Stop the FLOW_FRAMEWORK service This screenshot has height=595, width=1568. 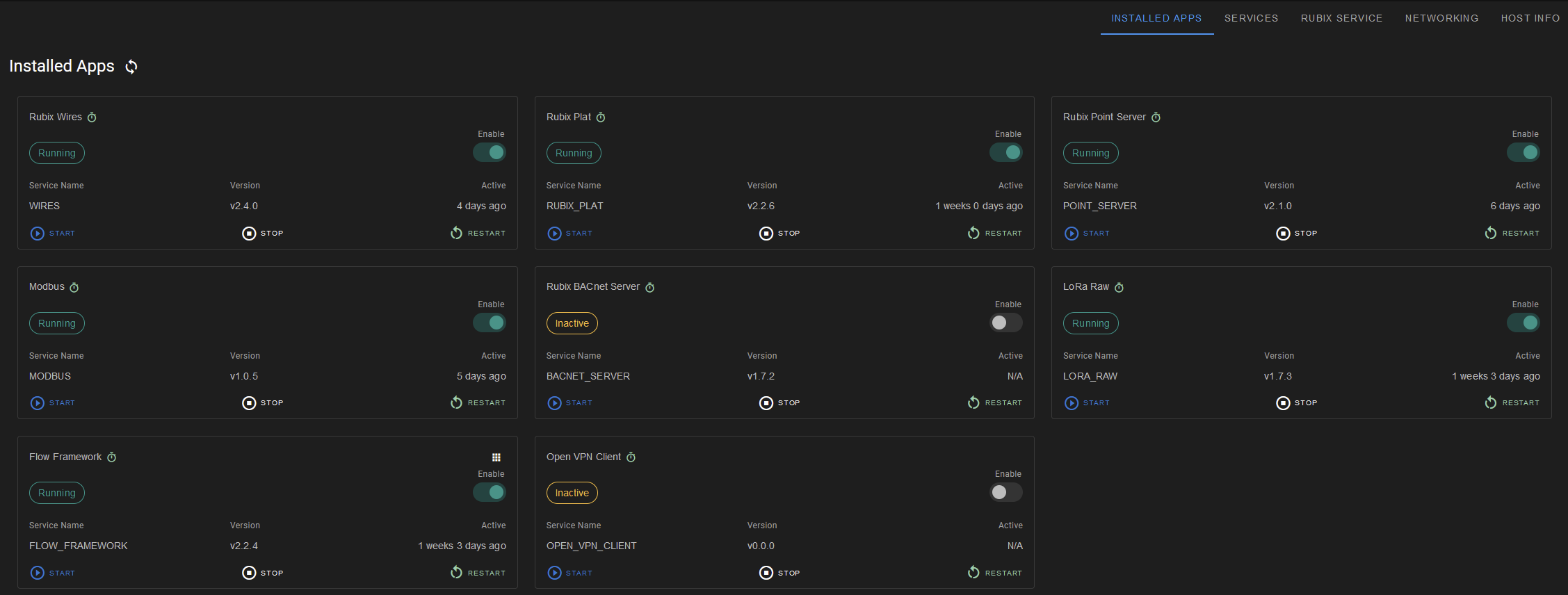click(x=263, y=573)
